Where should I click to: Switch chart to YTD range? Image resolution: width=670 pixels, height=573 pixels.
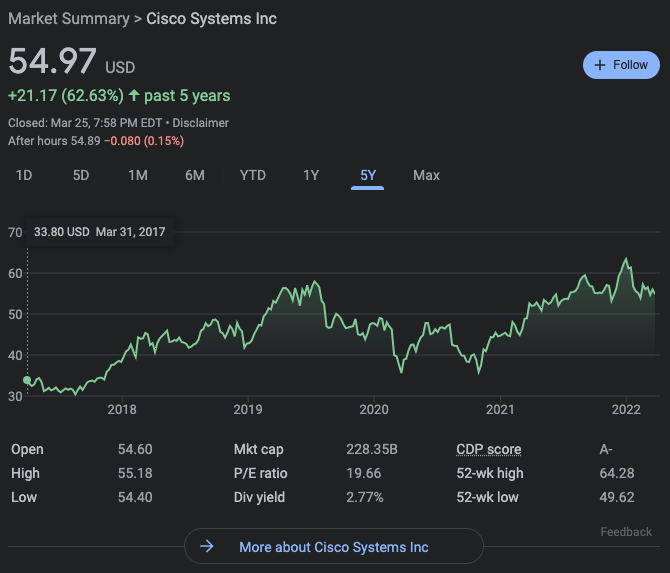(x=253, y=175)
